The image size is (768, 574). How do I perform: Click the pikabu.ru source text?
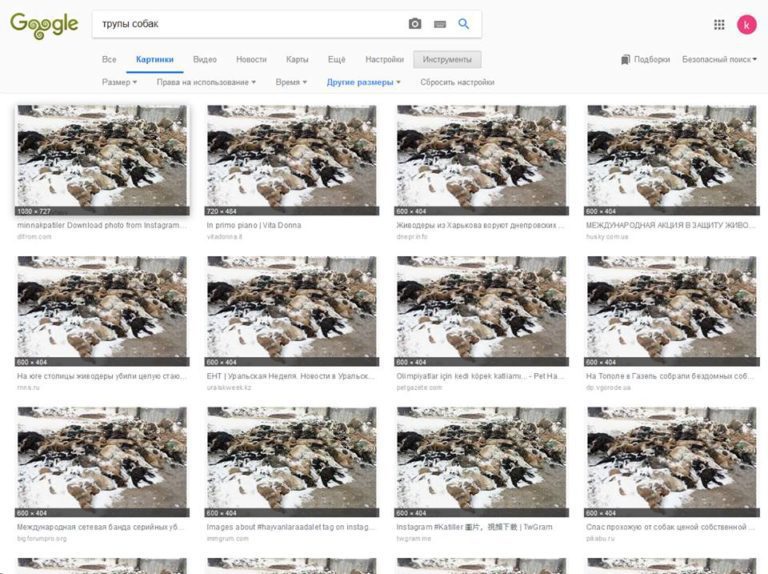pyautogui.click(x=600, y=538)
